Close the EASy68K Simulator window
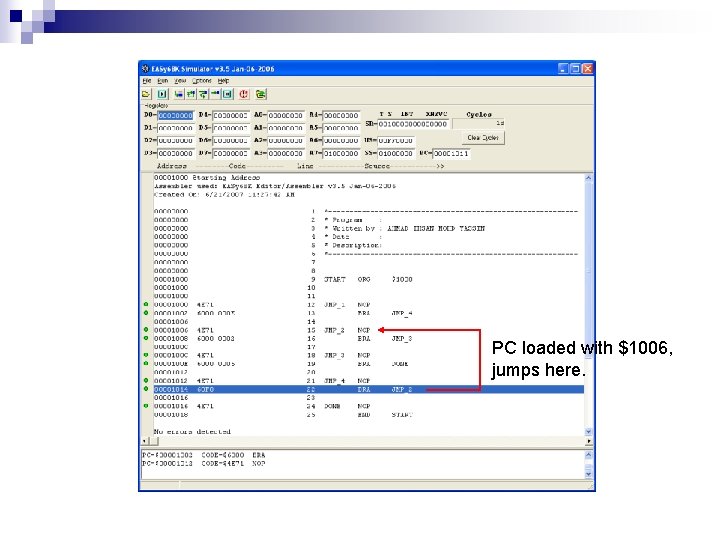This screenshot has width=720, height=540. click(x=587, y=69)
